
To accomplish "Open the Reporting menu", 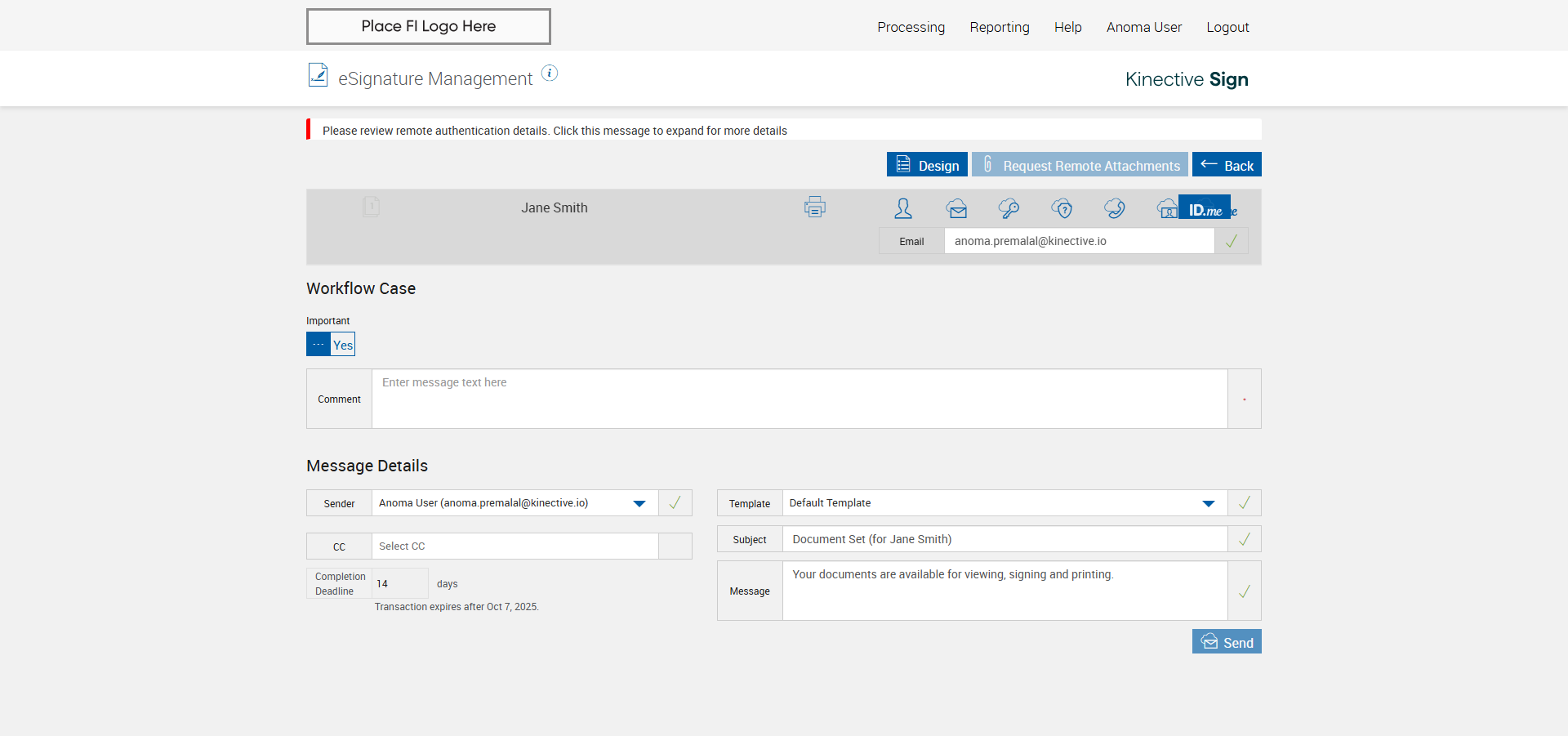I will pos(999,27).
